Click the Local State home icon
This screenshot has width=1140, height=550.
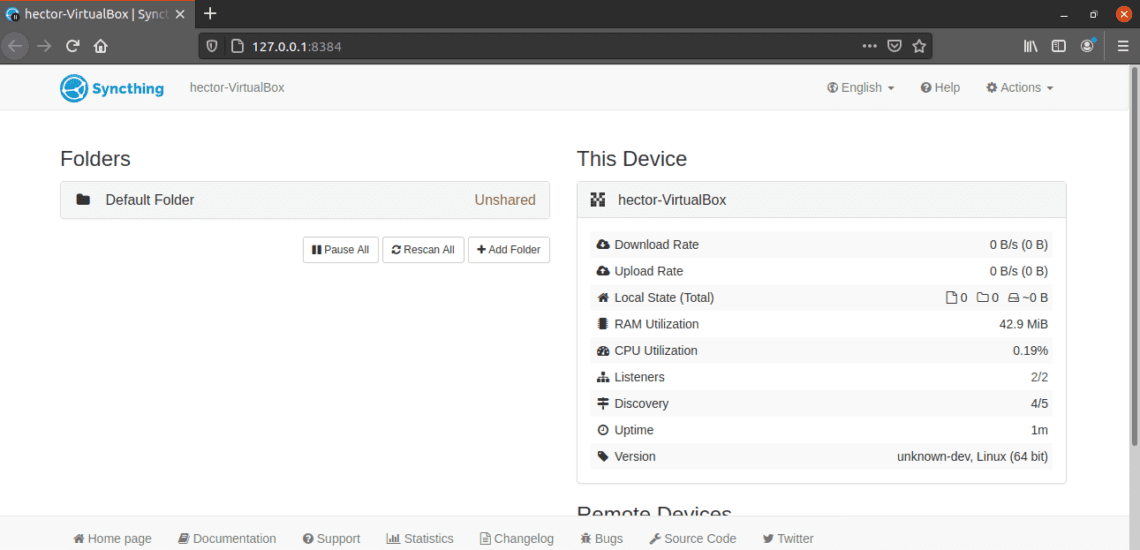coord(602,298)
